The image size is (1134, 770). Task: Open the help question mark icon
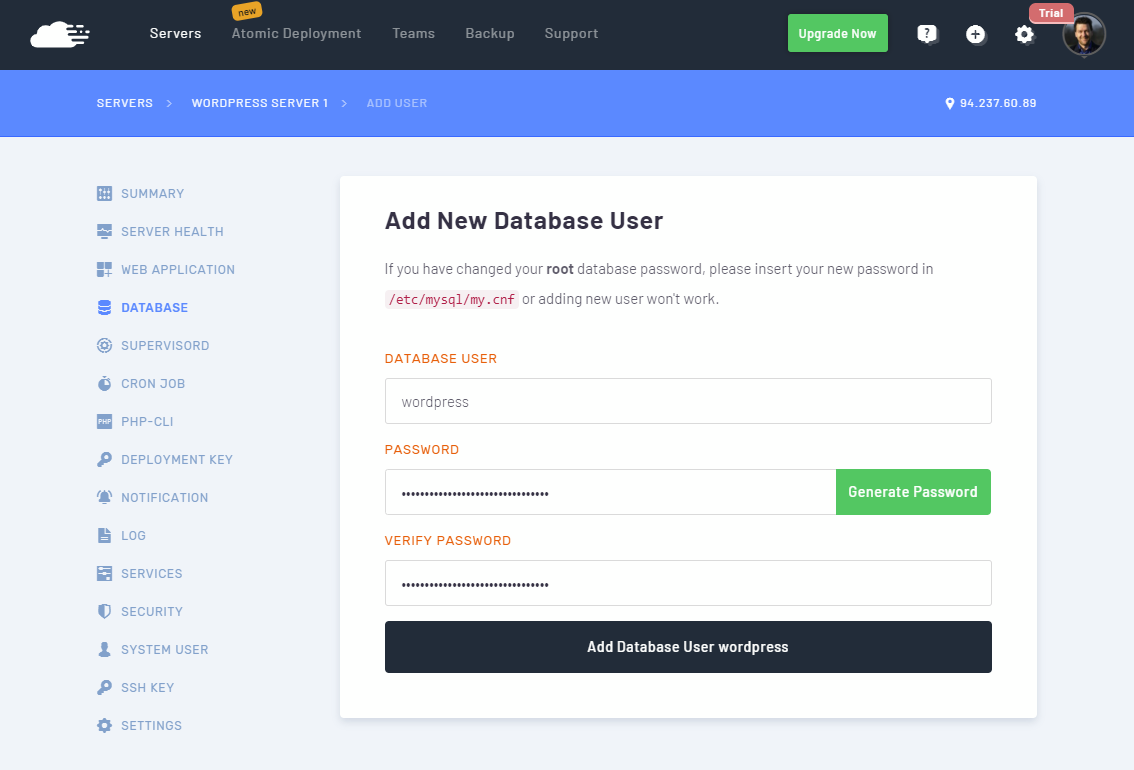(927, 34)
